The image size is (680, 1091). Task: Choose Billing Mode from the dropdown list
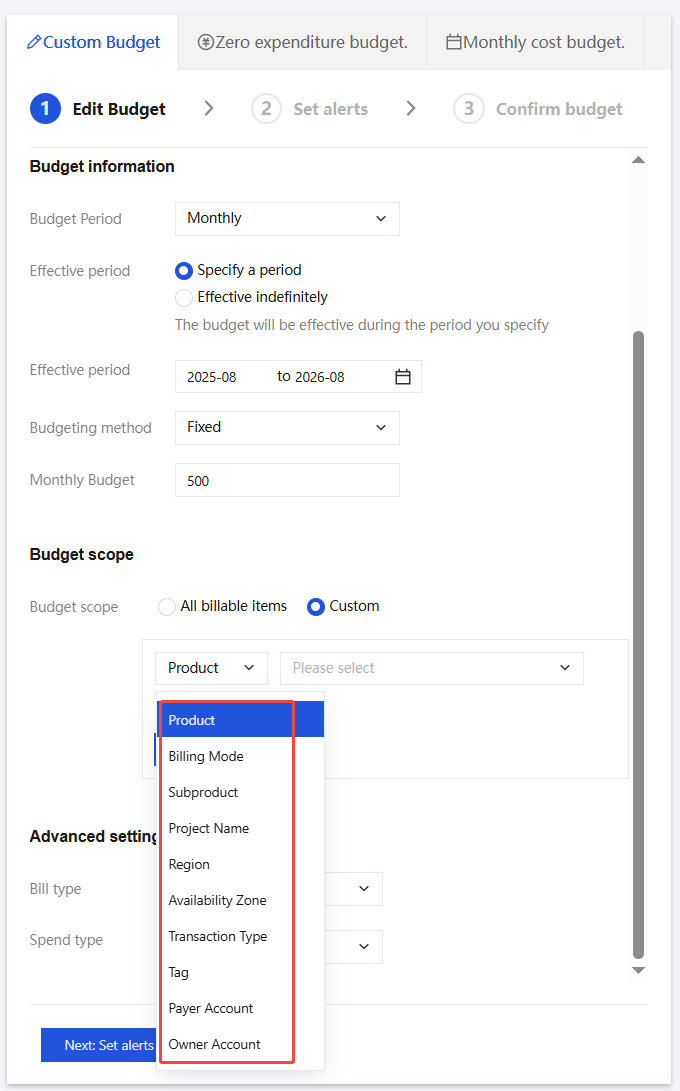tap(206, 756)
